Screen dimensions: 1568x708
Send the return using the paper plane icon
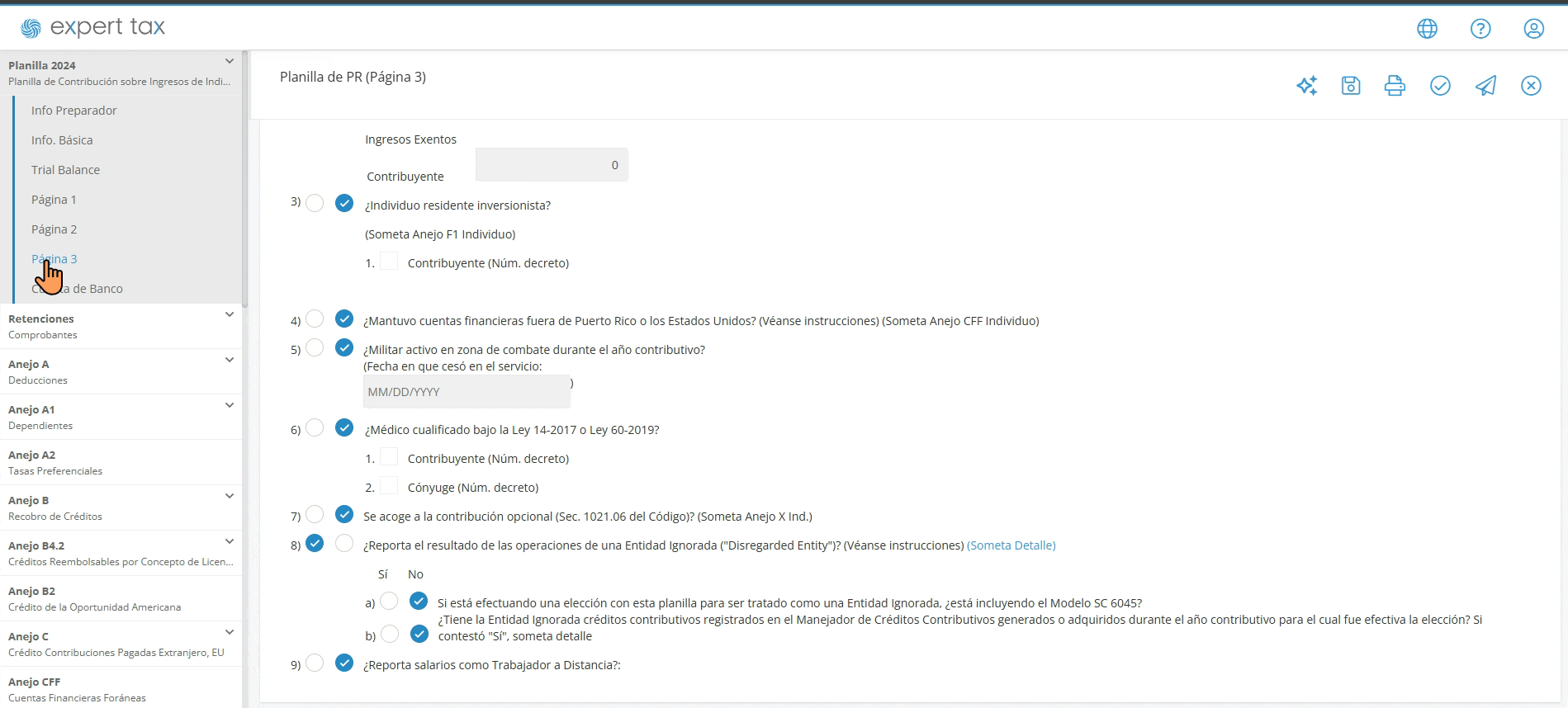tap(1485, 86)
